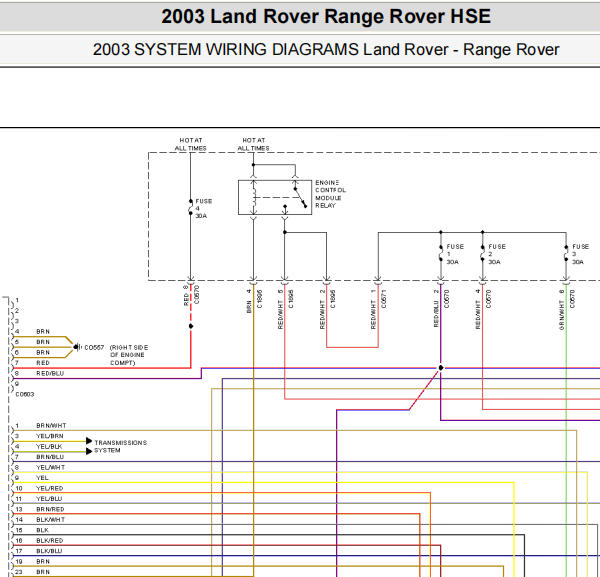Click 'YEL/BRN' wire label on pin 3
Viewport: 600px width, 577px height.
50,436
